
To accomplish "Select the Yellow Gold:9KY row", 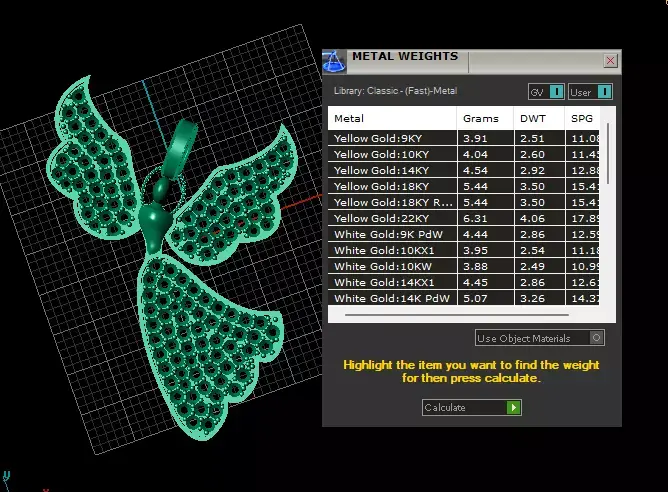I will (x=464, y=138).
